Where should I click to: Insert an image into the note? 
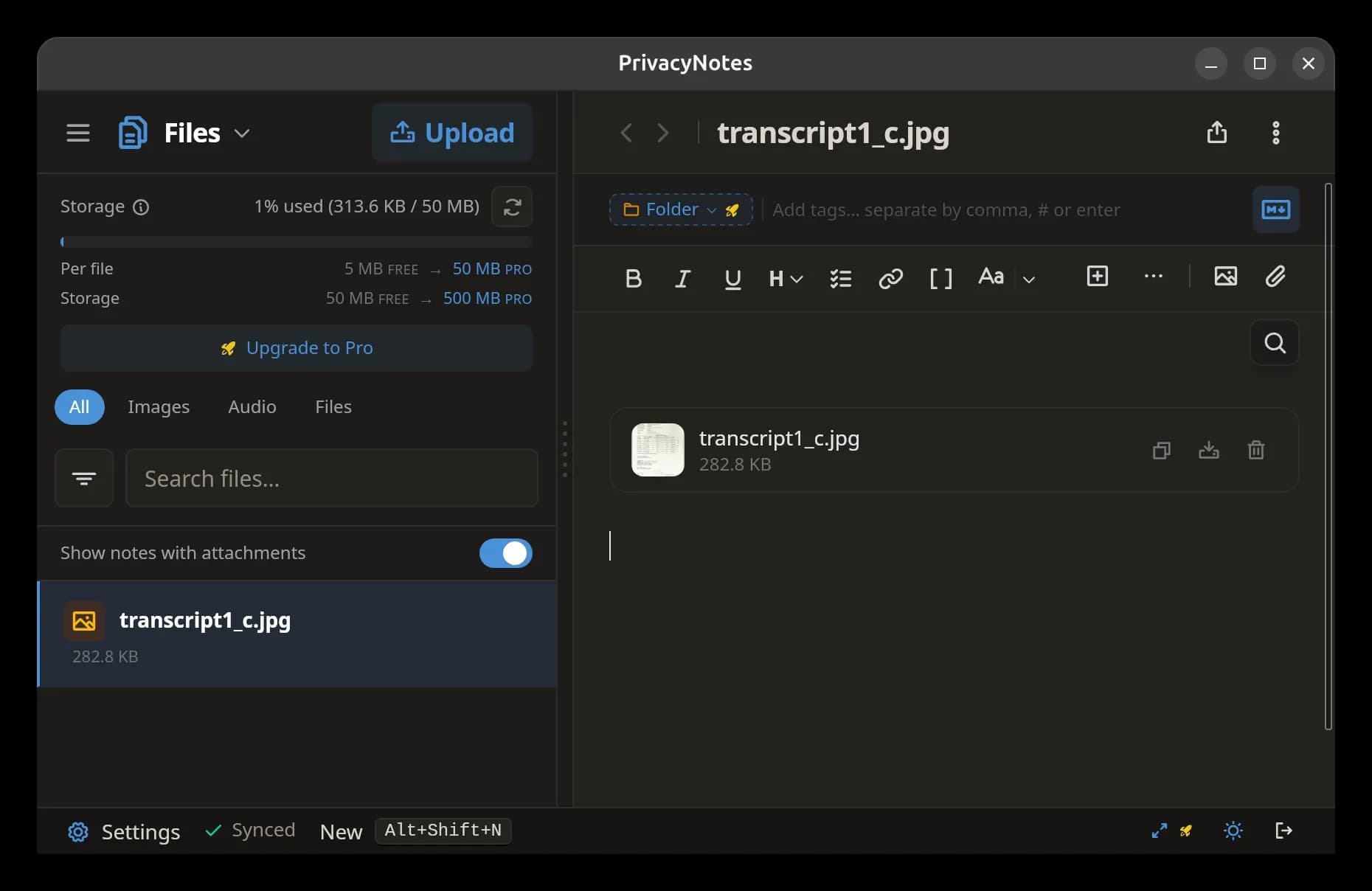pyautogui.click(x=1226, y=276)
